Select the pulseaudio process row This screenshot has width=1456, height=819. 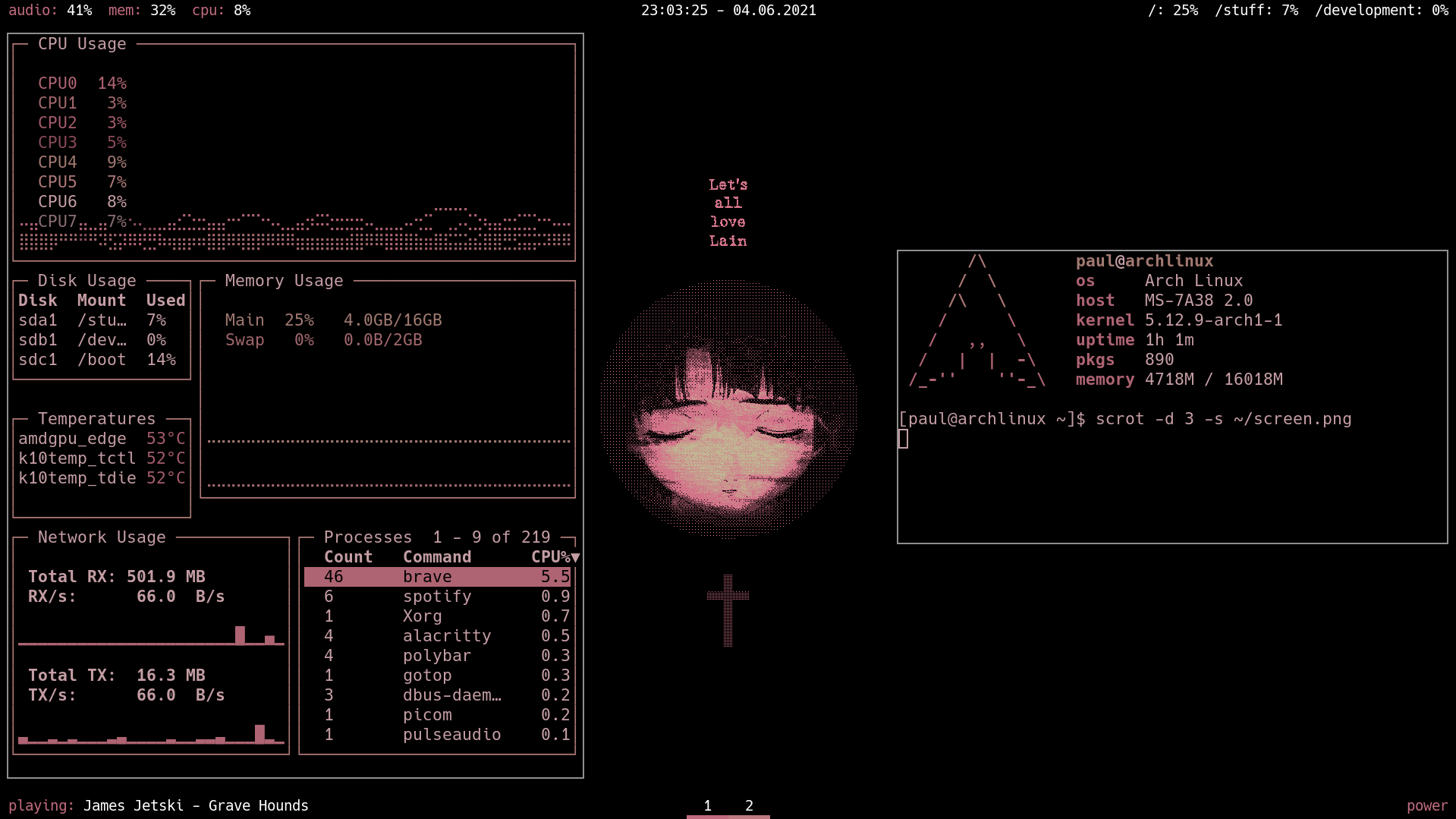click(438, 735)
